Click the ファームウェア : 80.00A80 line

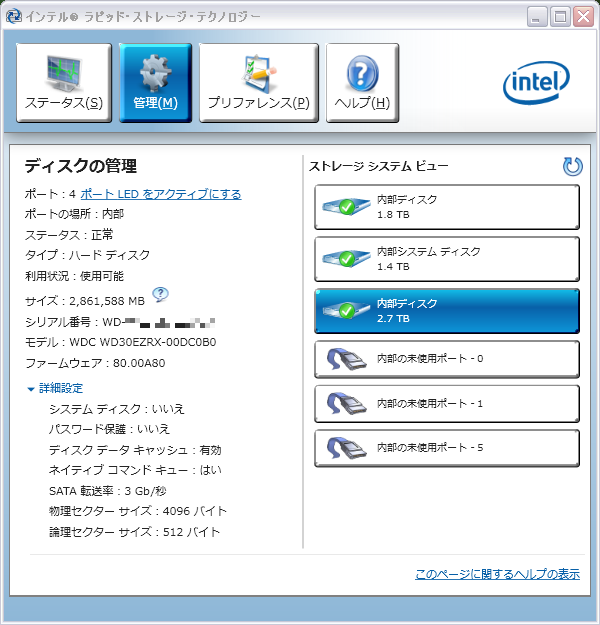click(x=95, y=363)
